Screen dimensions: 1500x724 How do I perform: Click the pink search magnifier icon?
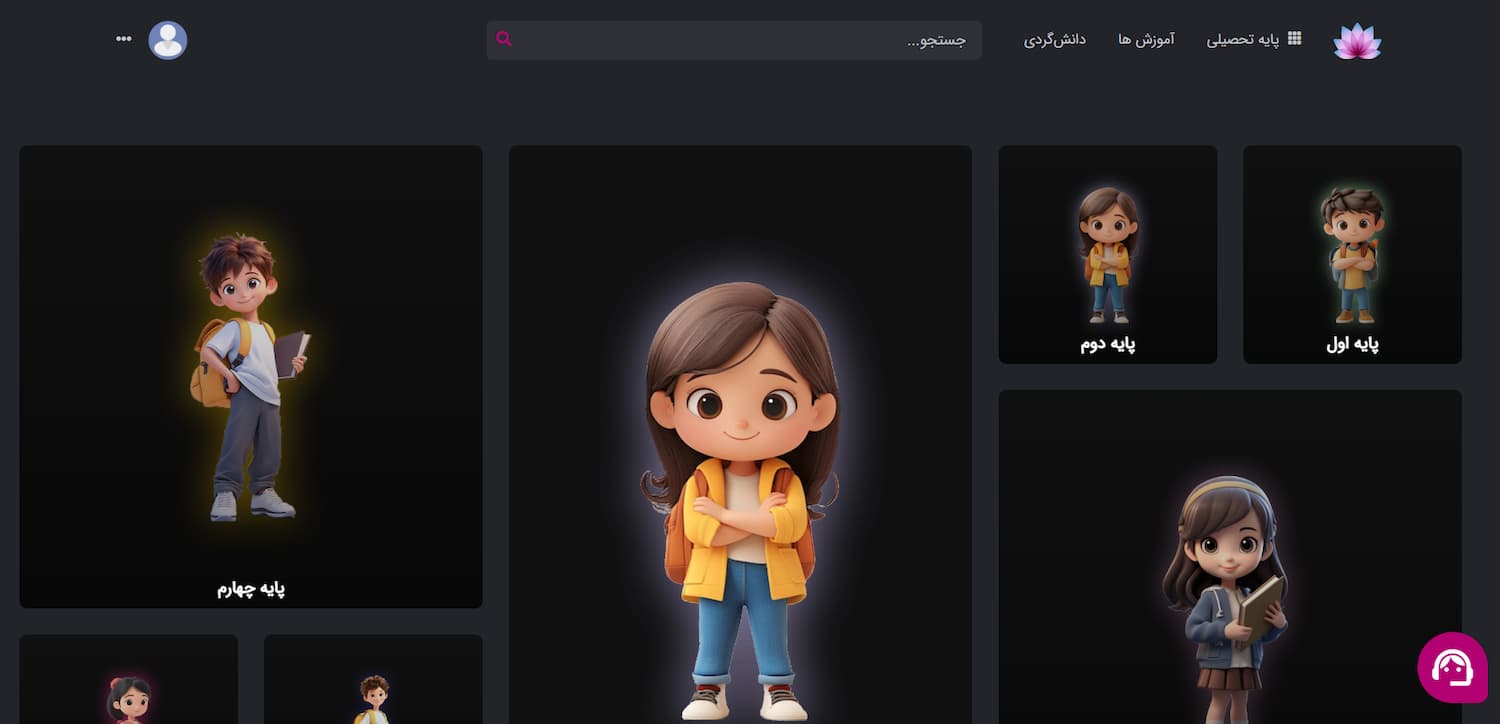click(504, 39)
